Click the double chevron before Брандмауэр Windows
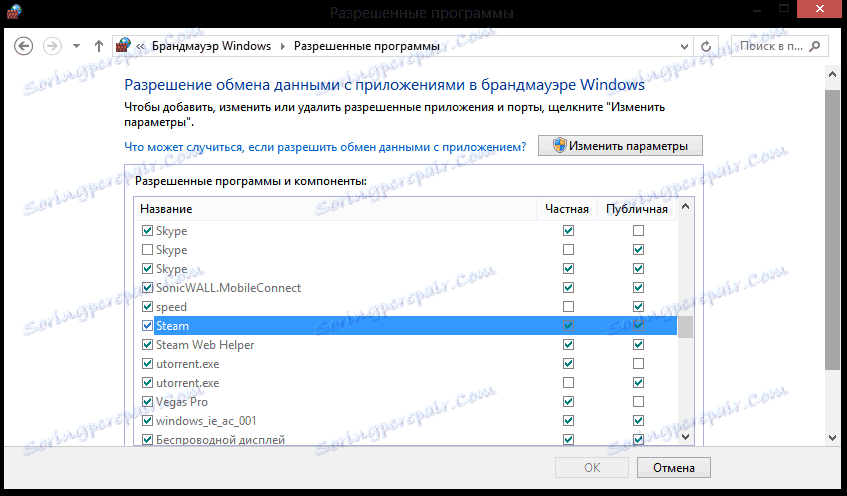This screenshot has height=496, width=847. [140, 46]
